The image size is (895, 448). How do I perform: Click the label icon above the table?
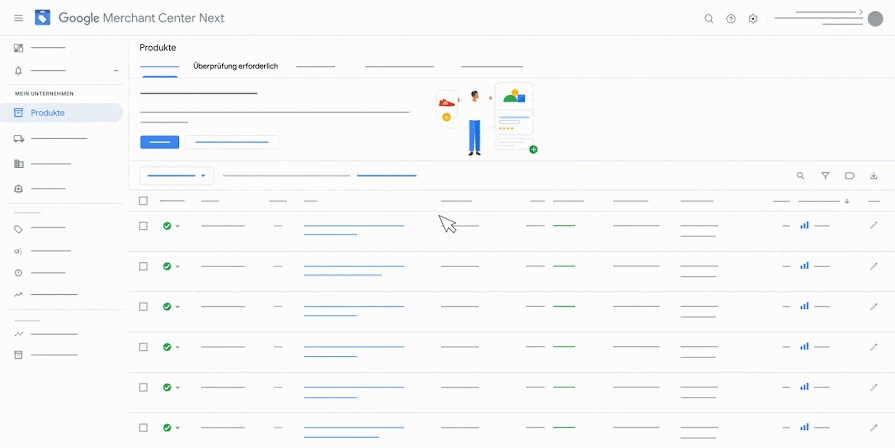pyautogui.click(x=850, y=176)
